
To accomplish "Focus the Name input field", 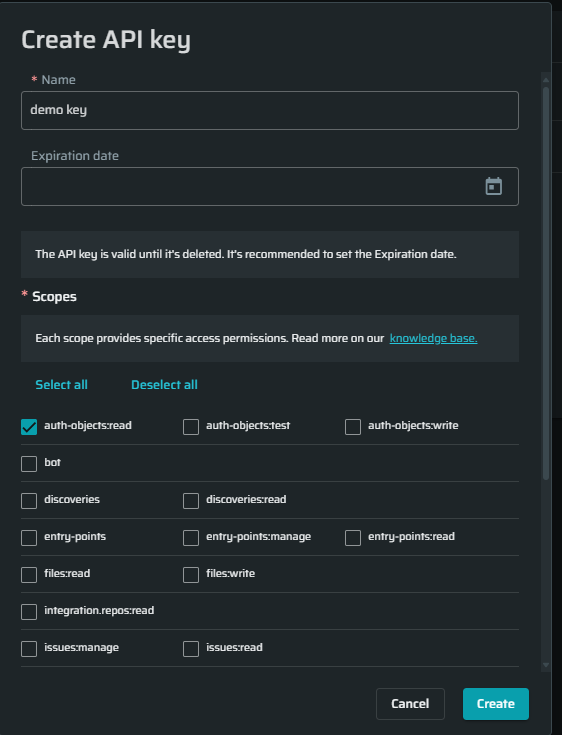I will (x=270, y=110).
